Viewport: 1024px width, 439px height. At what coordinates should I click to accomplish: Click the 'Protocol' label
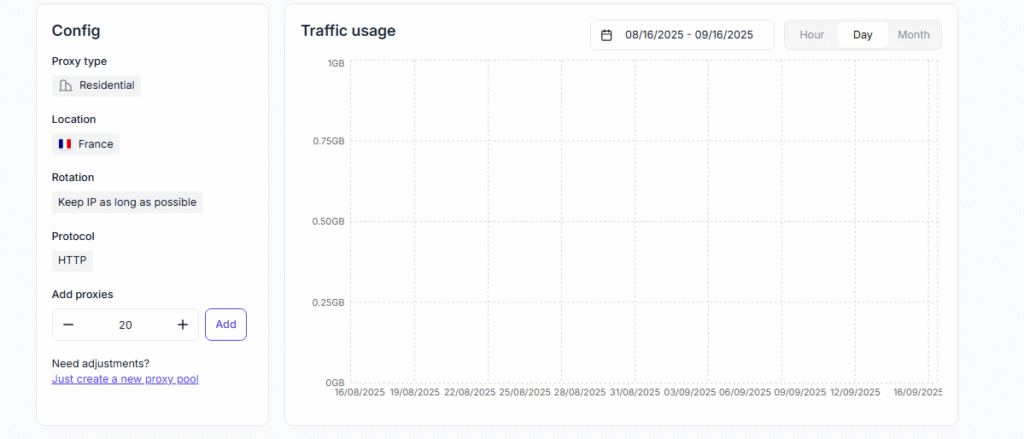coord(73,236)
